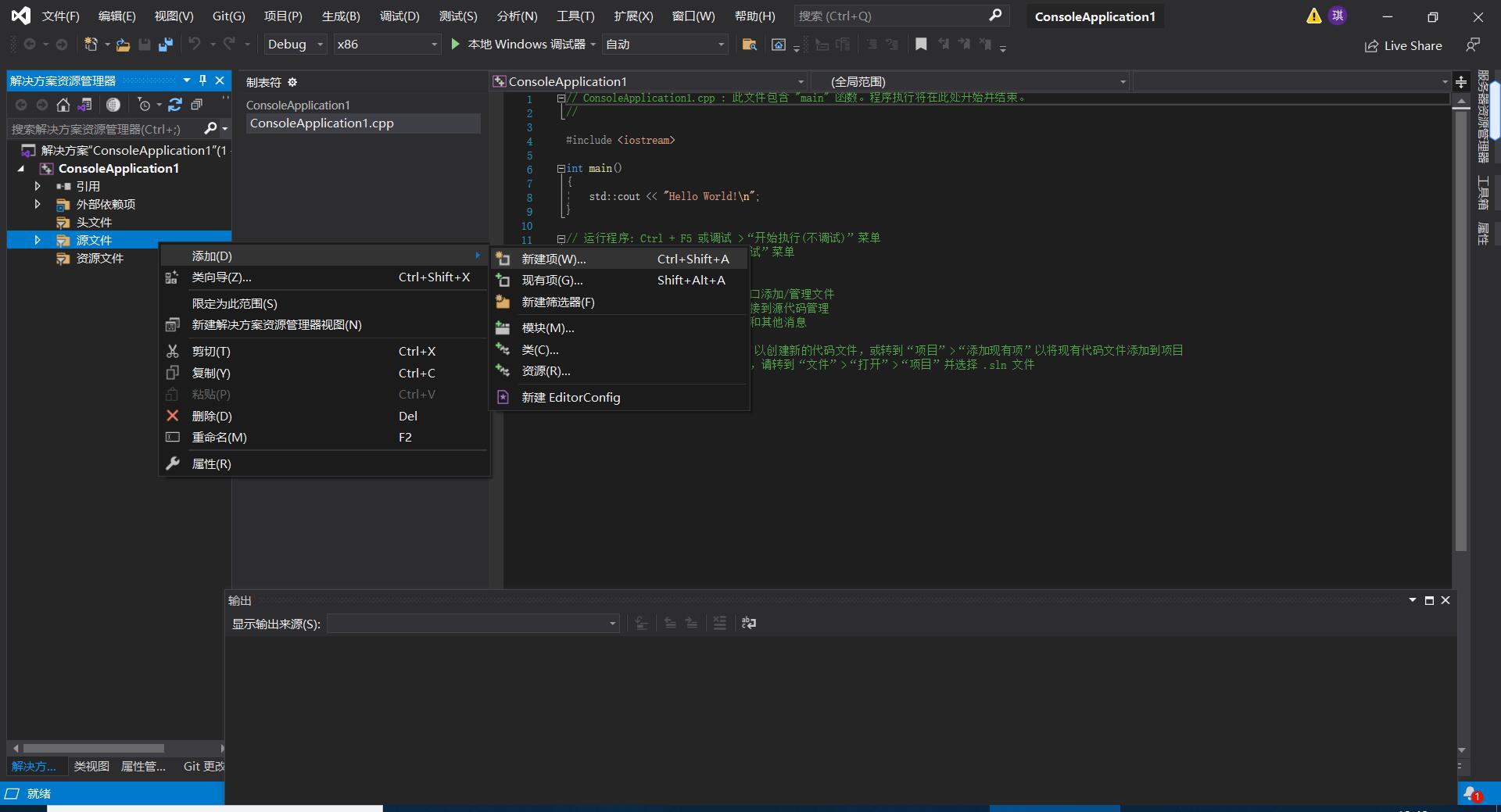Open the pending changes filter clock icon

click(145, 105)
